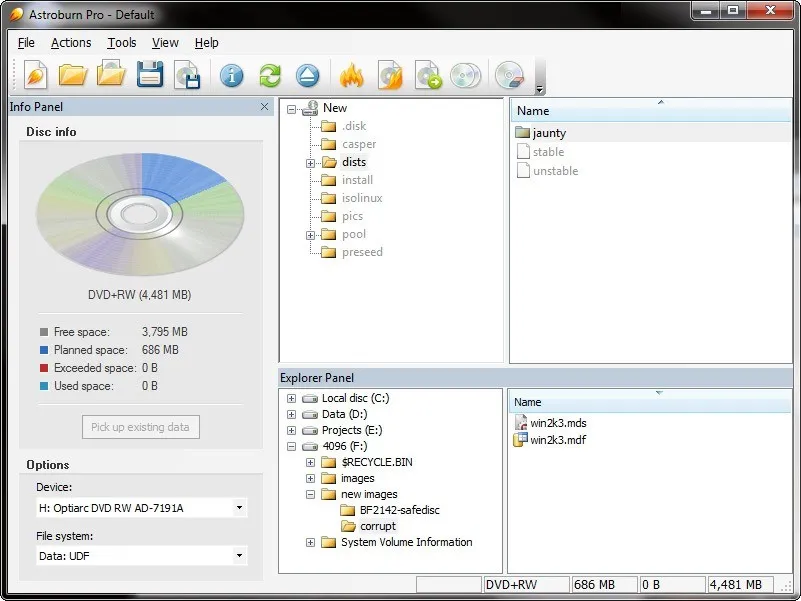Click the Burn disc flame icon

[352, 75]
